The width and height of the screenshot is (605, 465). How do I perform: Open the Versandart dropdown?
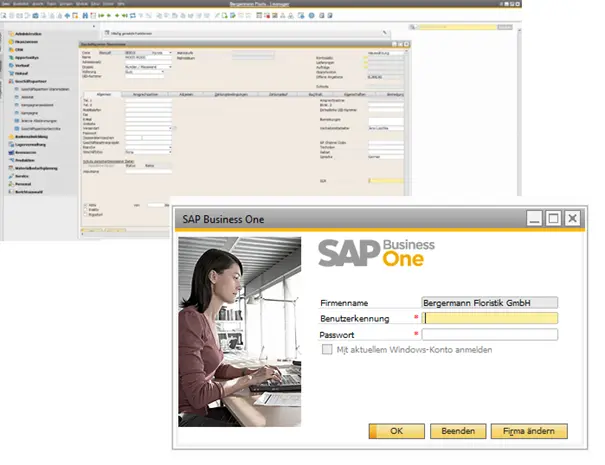click(x=170, y=128)
